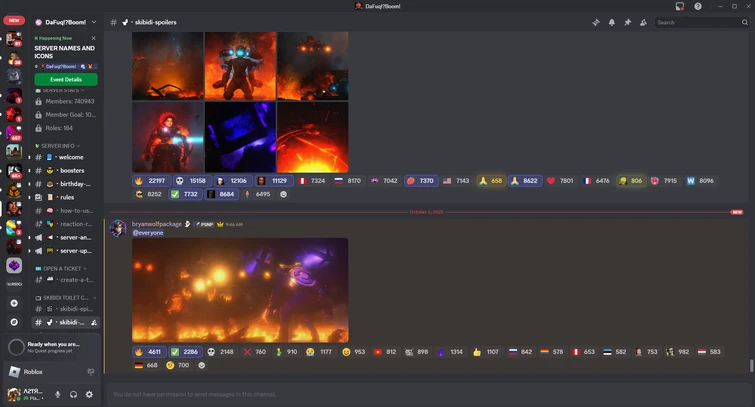Collapse the SKIBIDI TOILET category
The image size is (755, 407).
[66, 298]
